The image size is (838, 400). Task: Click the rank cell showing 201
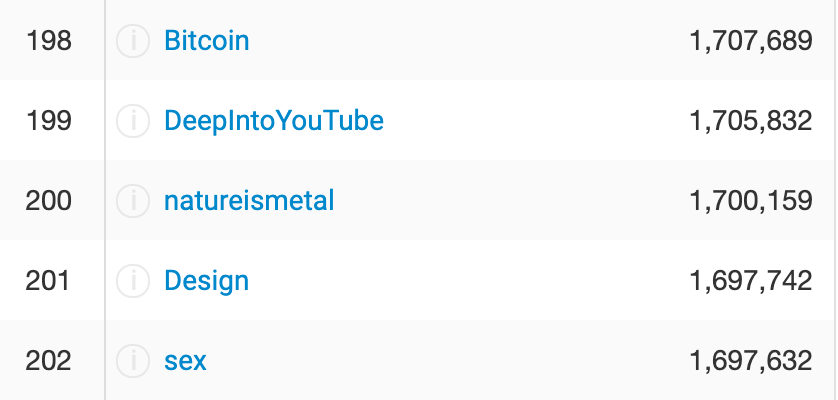pos(48,281)
